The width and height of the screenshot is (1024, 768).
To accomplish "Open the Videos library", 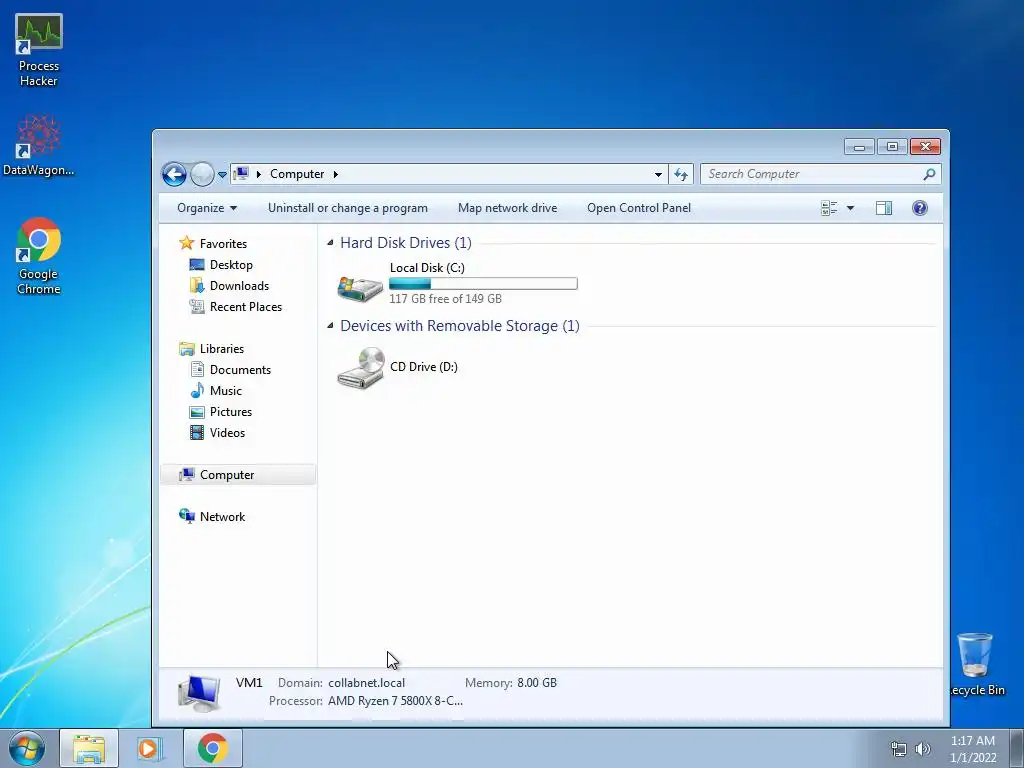I will coord(227,432).
